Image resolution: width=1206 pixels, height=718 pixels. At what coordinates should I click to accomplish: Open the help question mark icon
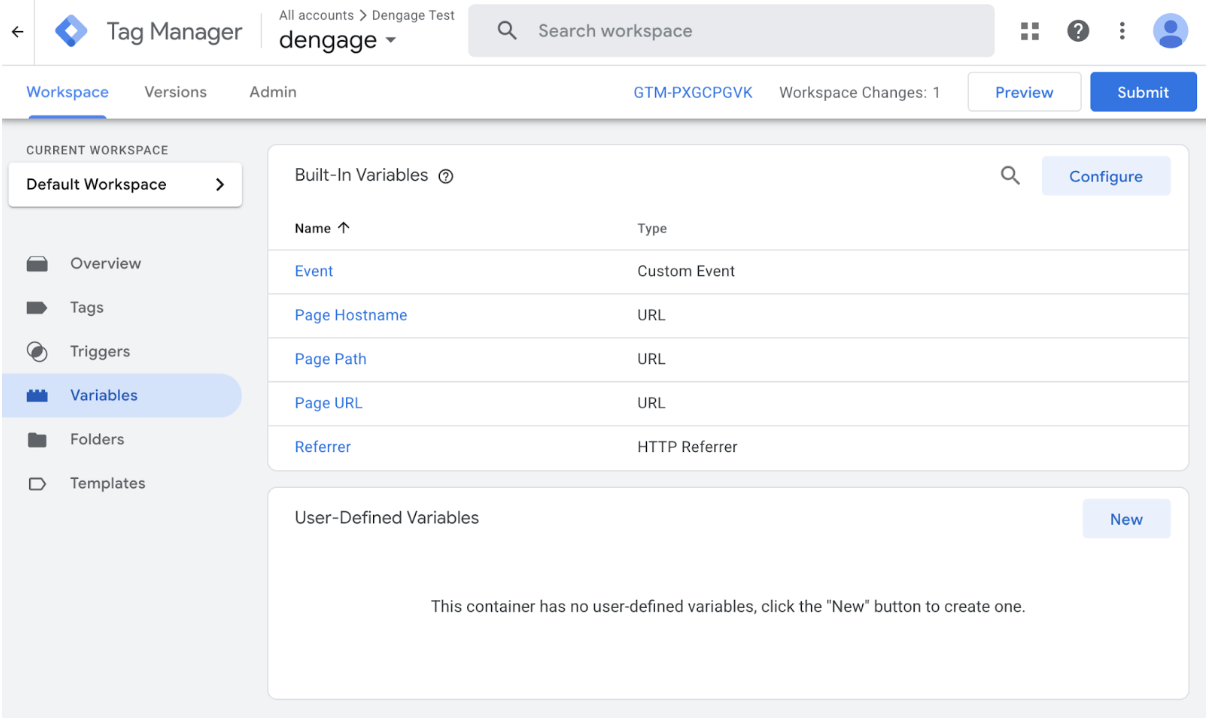click(1078, 31)
